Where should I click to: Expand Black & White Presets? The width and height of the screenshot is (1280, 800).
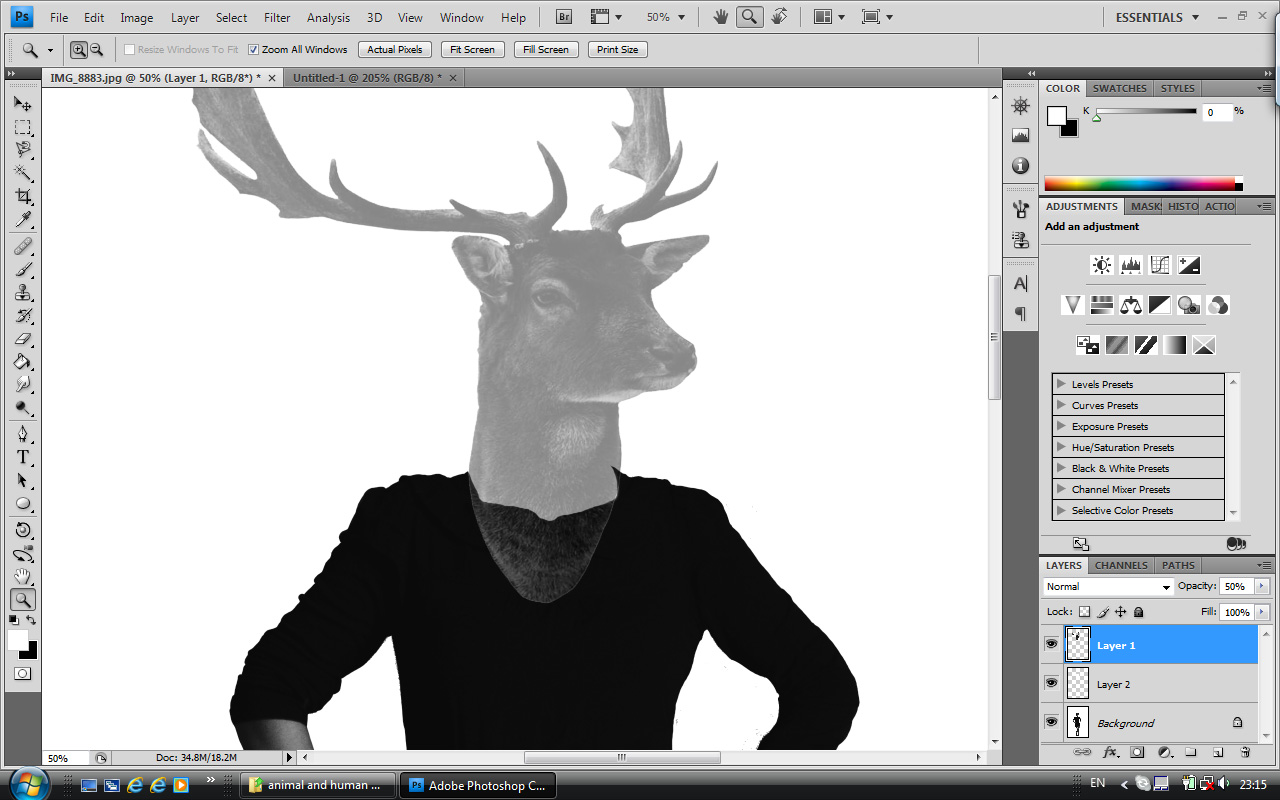1060,468
